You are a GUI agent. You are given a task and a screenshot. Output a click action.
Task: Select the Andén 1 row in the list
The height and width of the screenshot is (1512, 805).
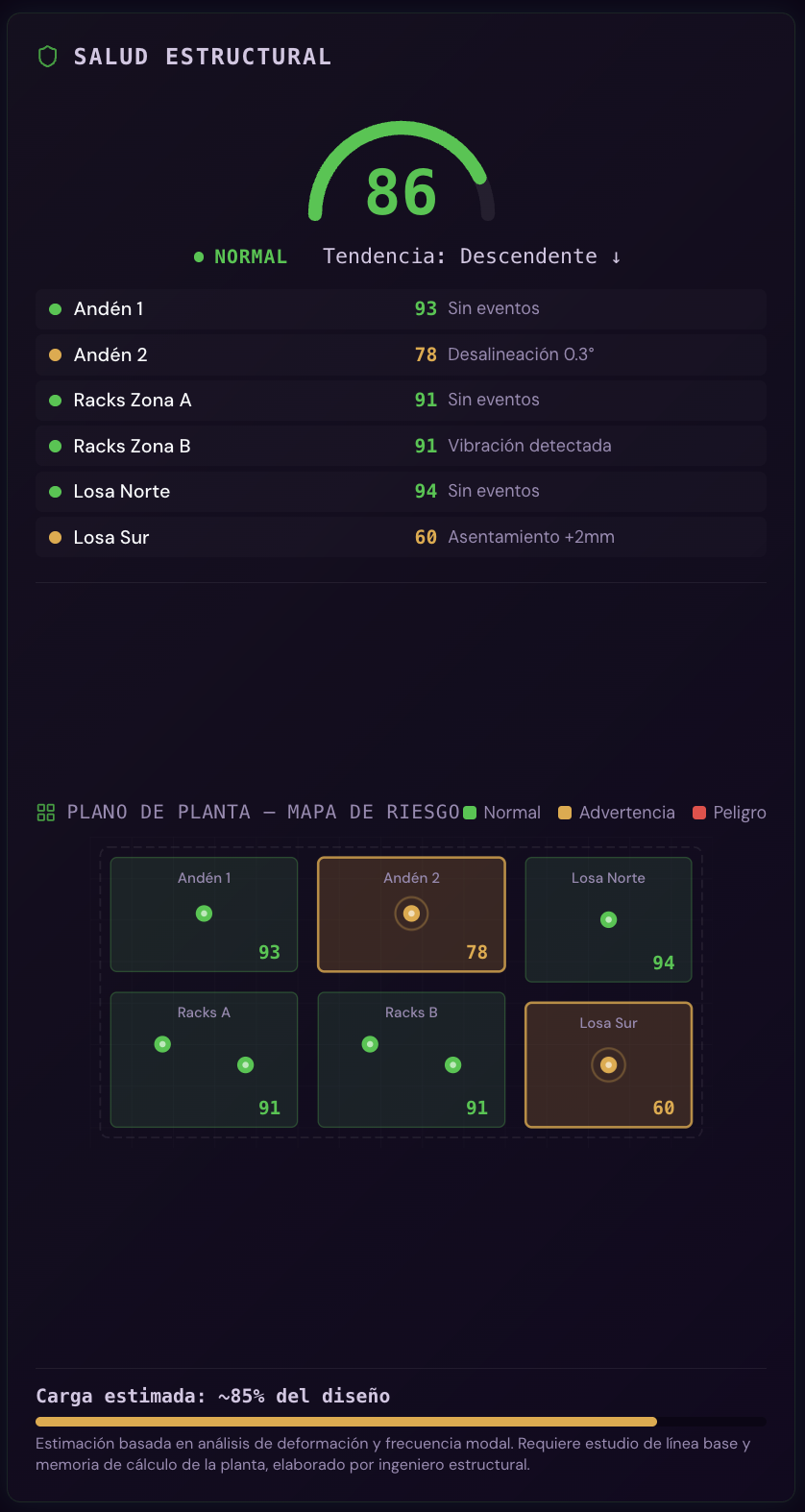(x=401, y=308)
